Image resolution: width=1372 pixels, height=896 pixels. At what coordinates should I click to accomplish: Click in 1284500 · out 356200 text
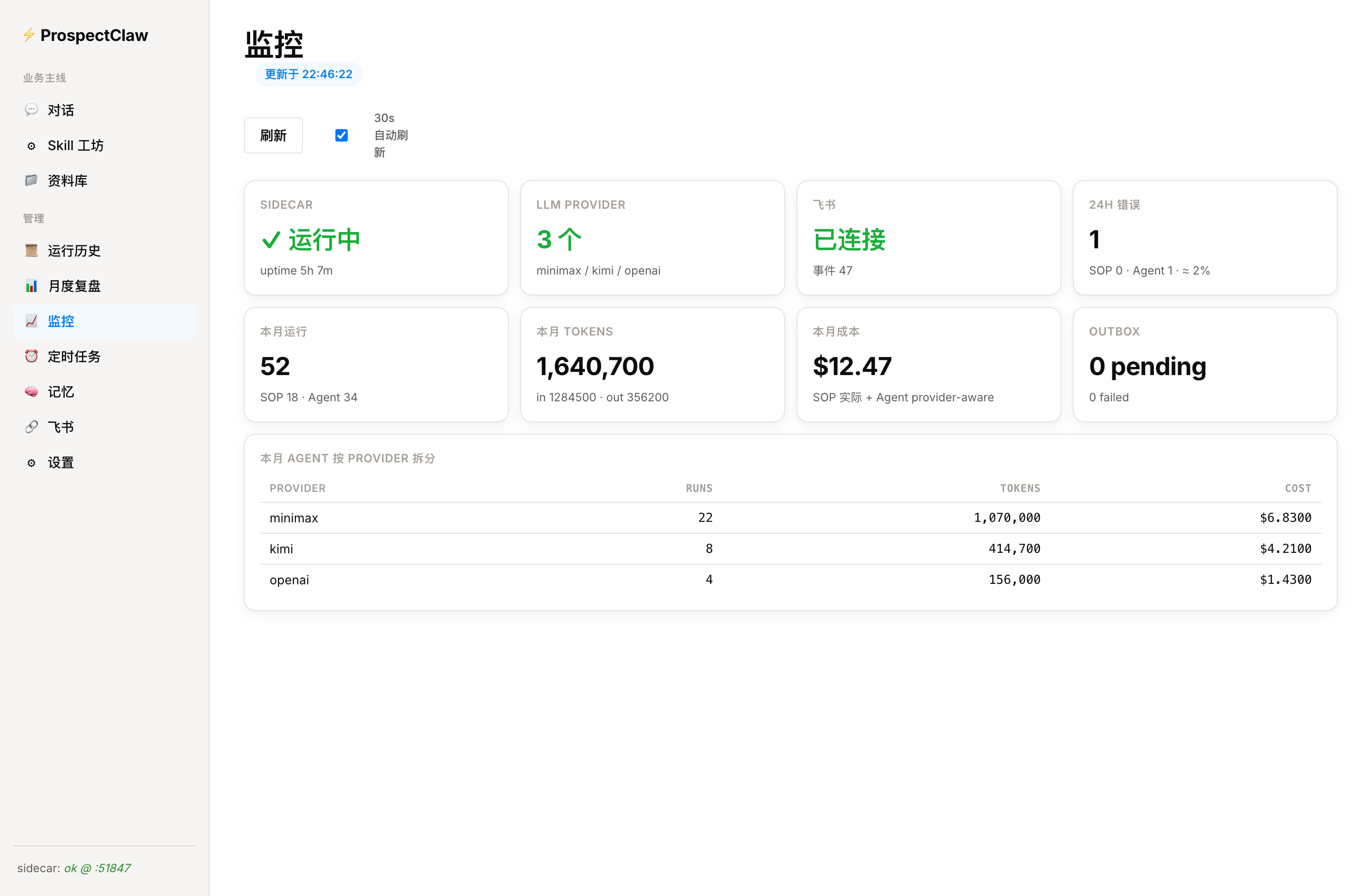[603, 397]
